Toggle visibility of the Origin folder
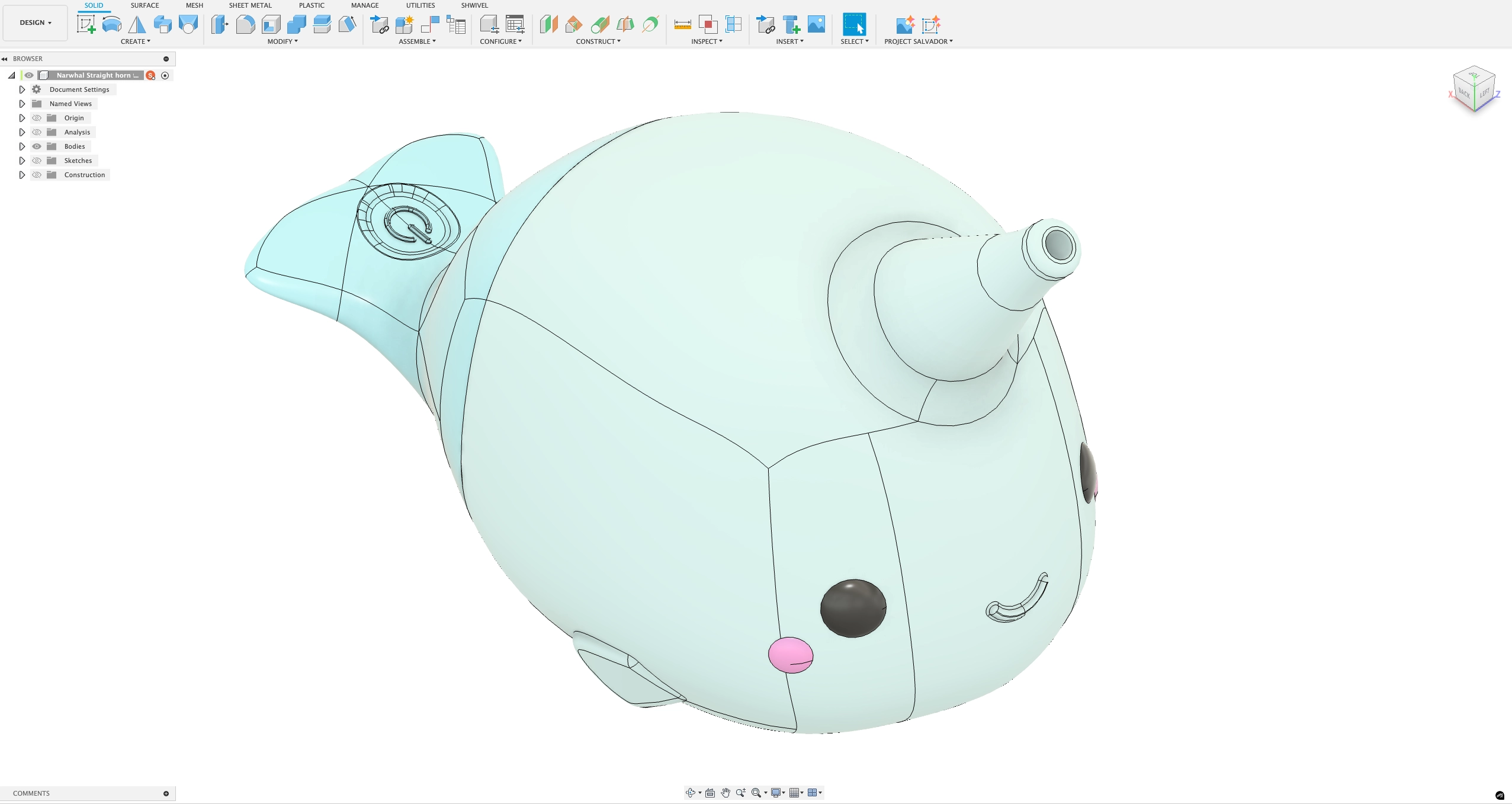This screenshot has width=1512, height=804. click(37, 118)
